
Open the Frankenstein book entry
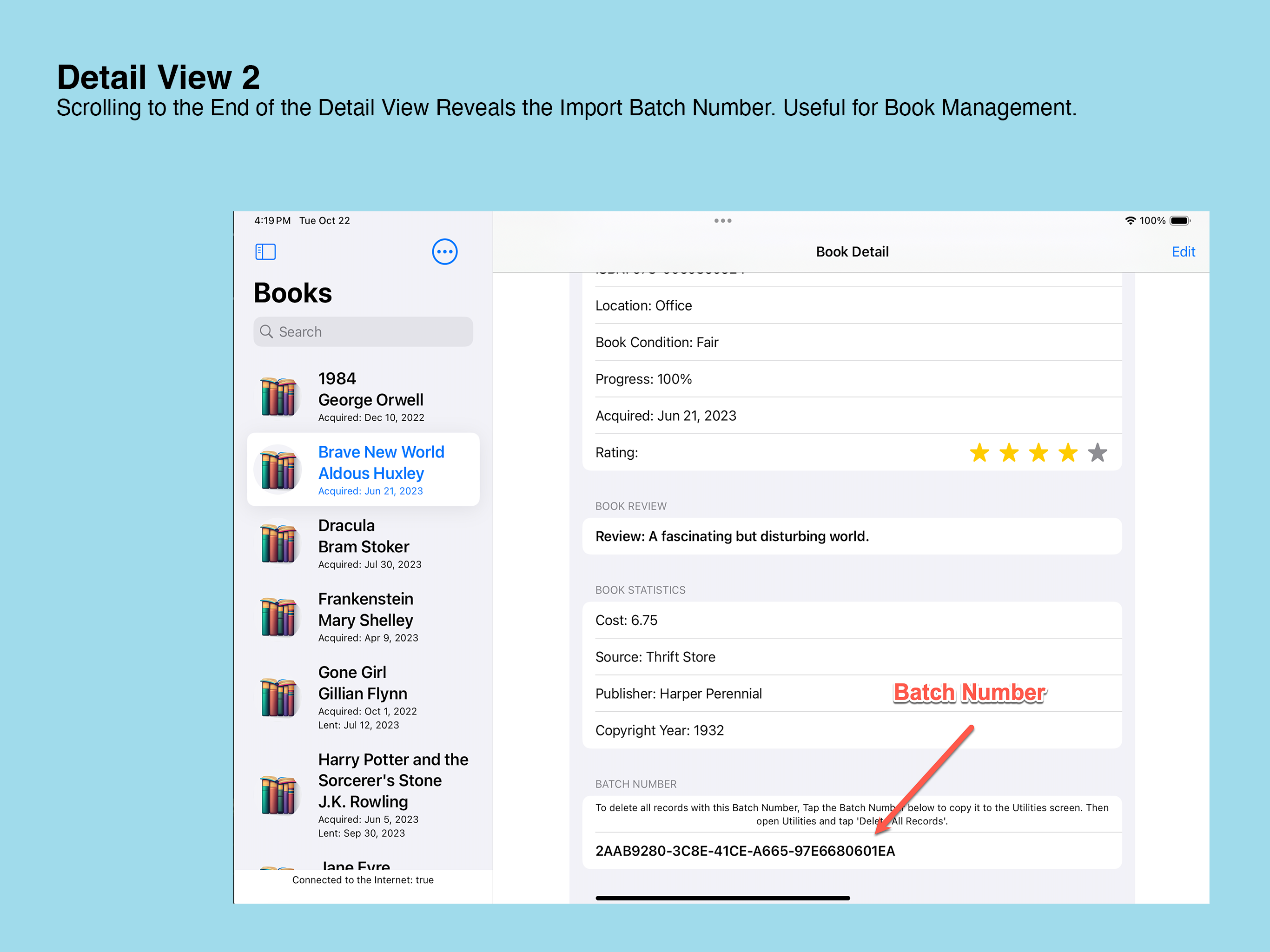click(363, 617)
